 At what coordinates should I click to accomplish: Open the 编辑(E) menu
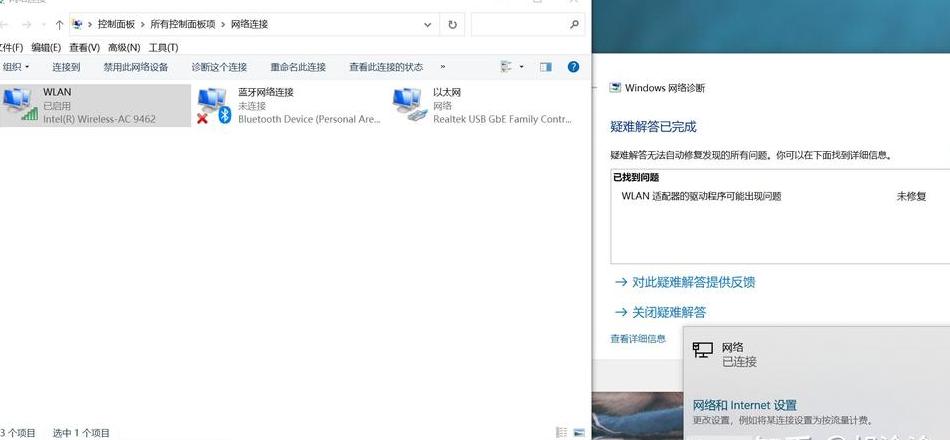[46, 47]
